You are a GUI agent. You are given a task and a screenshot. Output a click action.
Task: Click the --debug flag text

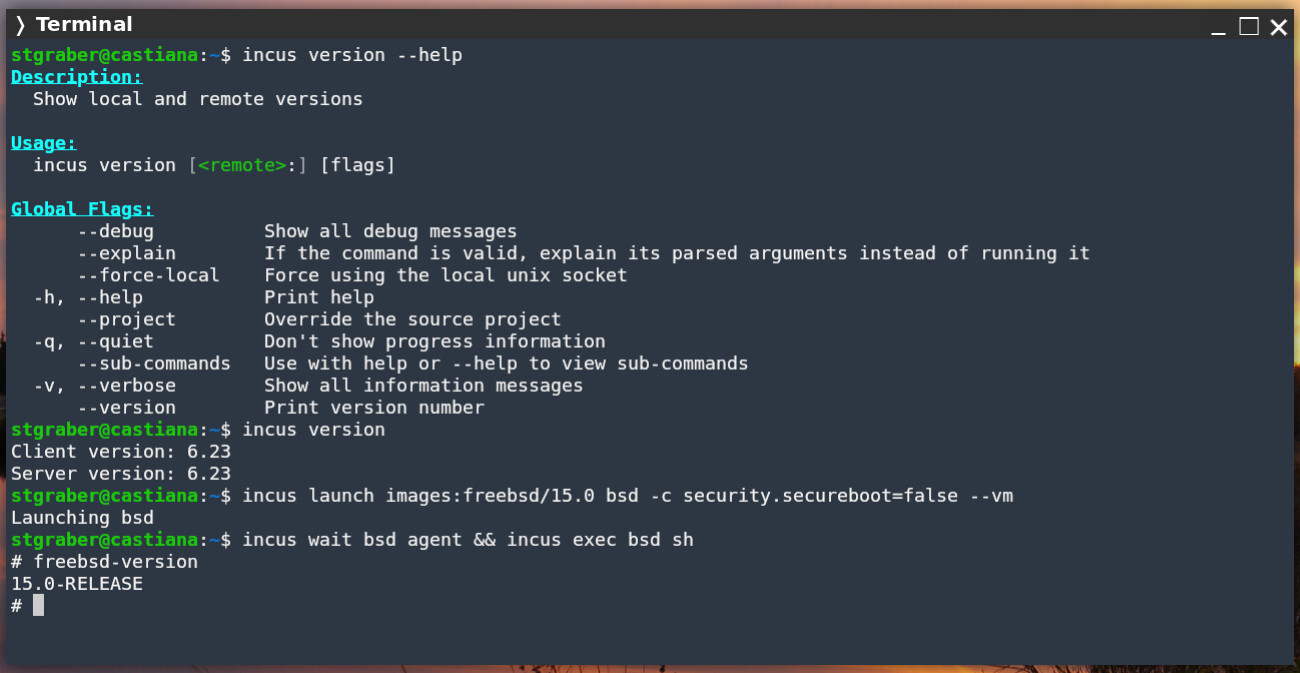click(x=116, y=231)
